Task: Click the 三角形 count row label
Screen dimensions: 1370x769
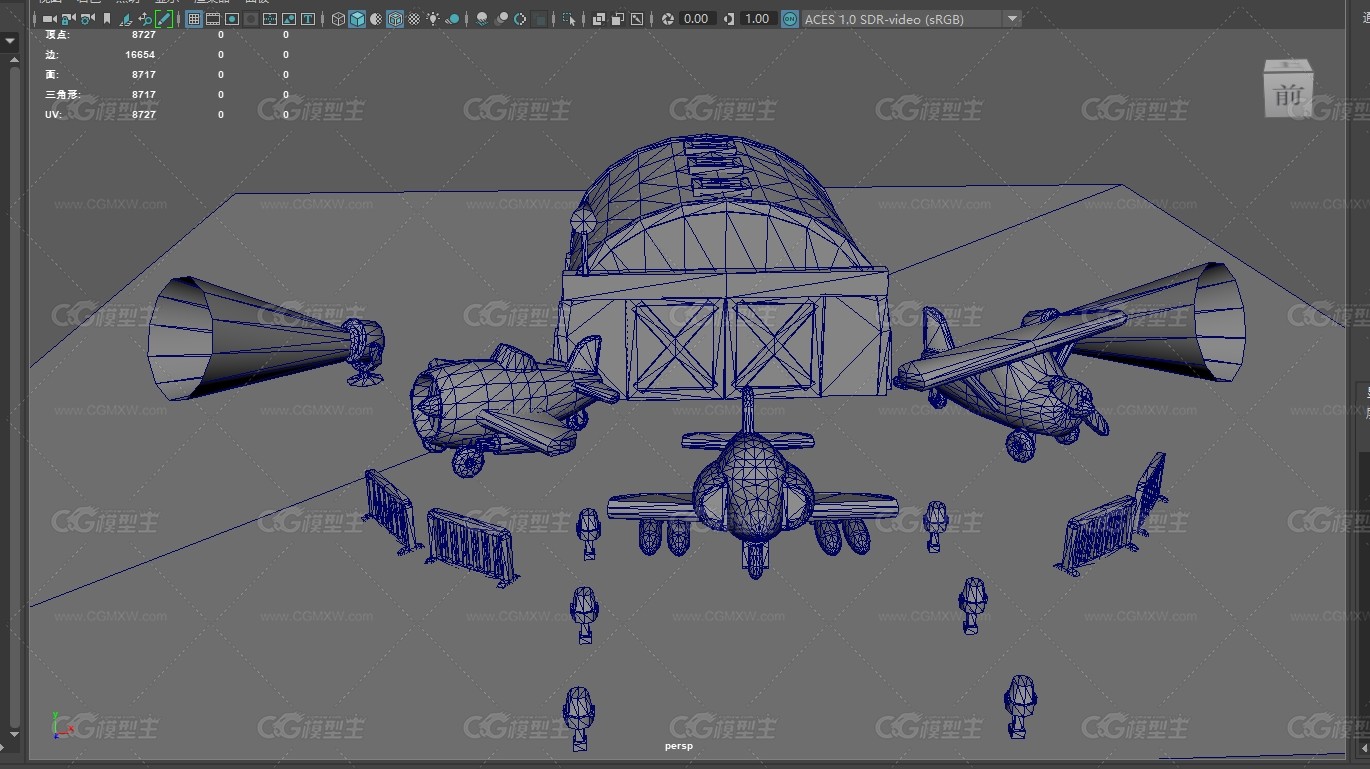Action: [62, 95]
